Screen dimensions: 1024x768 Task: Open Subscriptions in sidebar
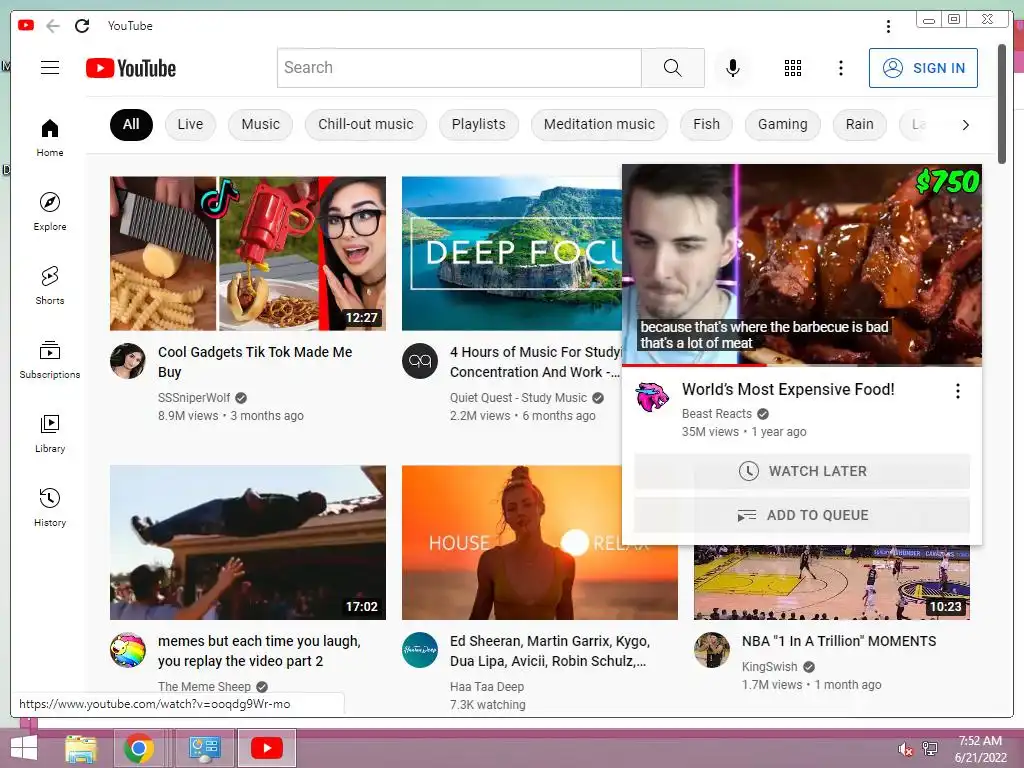(x=50, y=360)
